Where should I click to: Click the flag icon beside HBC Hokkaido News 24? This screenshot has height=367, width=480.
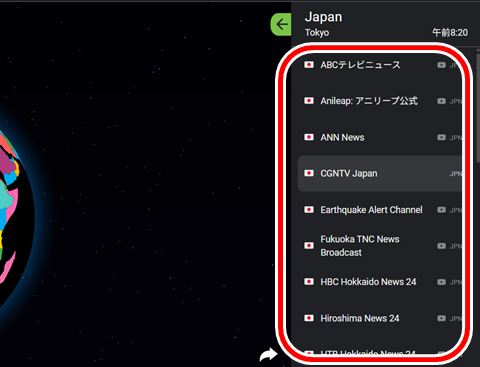pyautogui.click(x=309, y=282)
